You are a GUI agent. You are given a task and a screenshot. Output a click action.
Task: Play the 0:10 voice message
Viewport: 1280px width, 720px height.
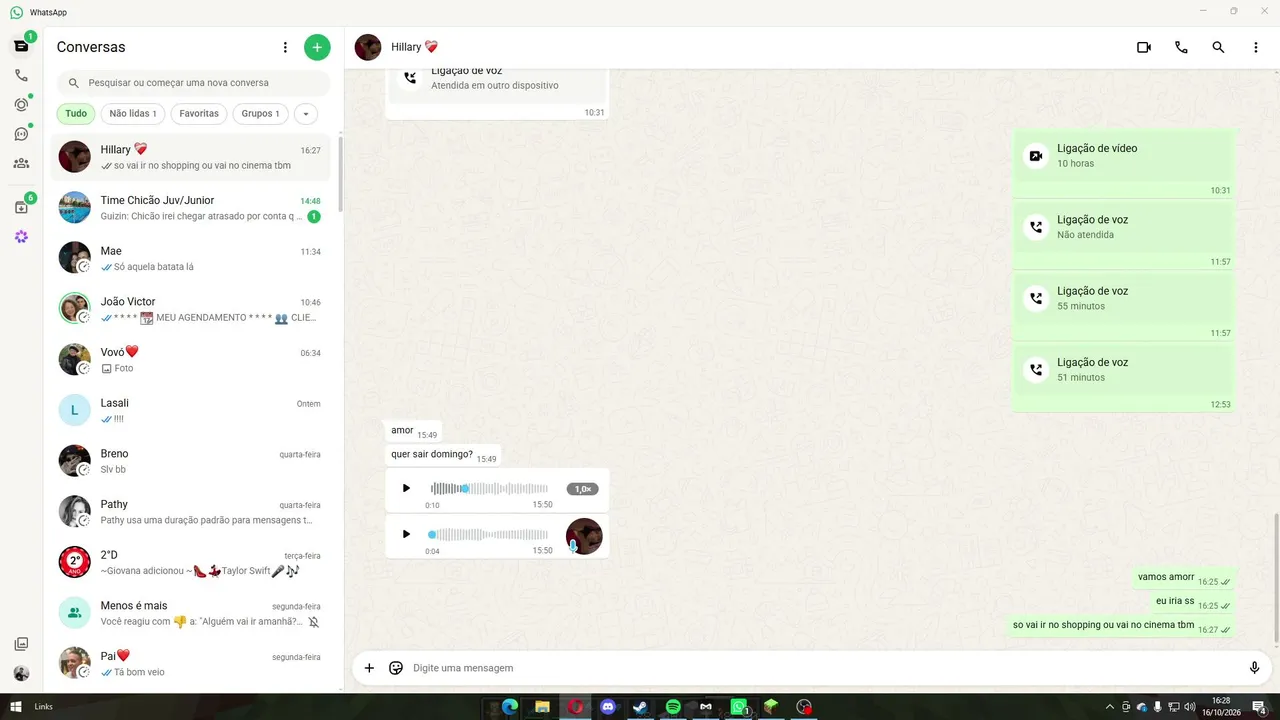[406, 488]
